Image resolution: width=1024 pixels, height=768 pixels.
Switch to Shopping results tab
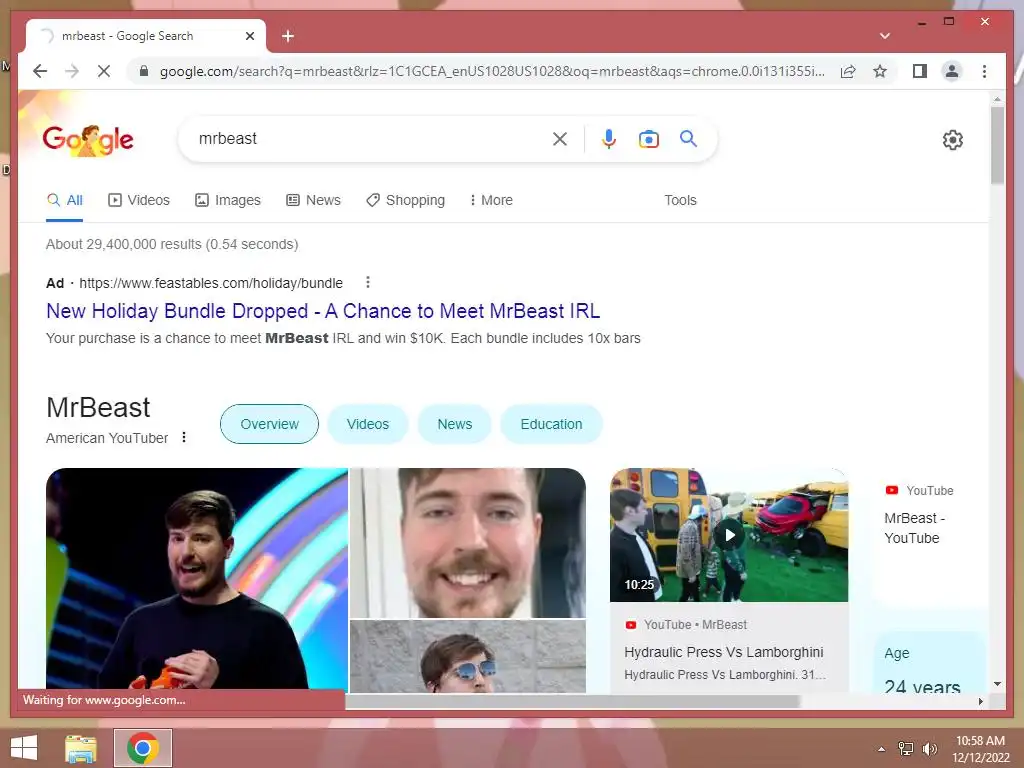click(x=406, y=200)
